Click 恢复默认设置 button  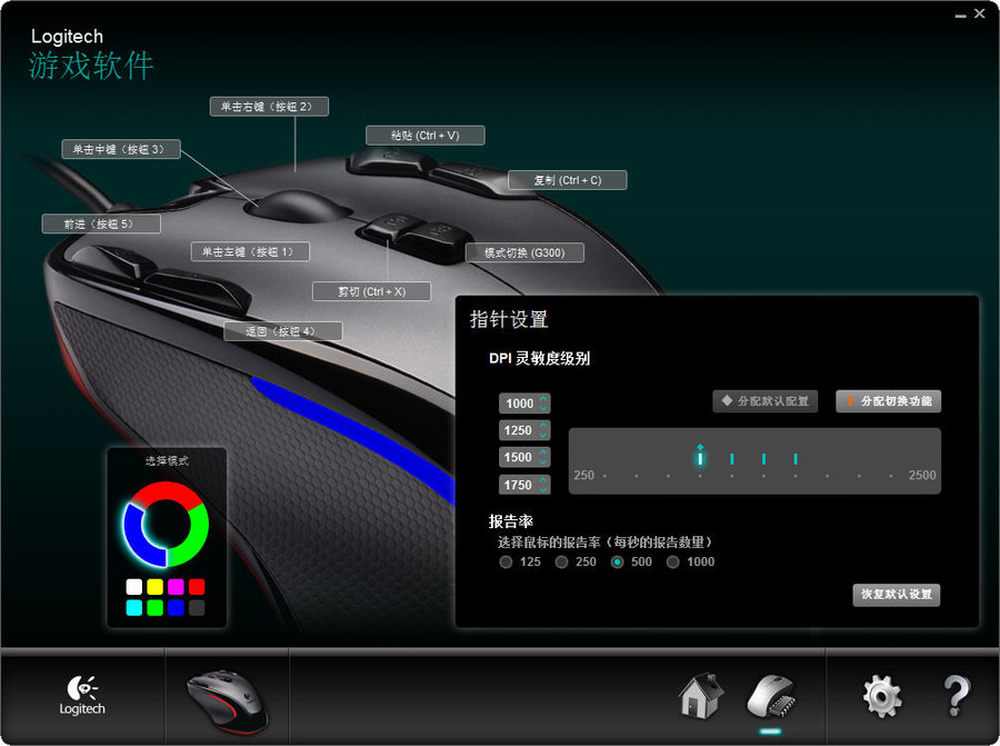[896, 594]
